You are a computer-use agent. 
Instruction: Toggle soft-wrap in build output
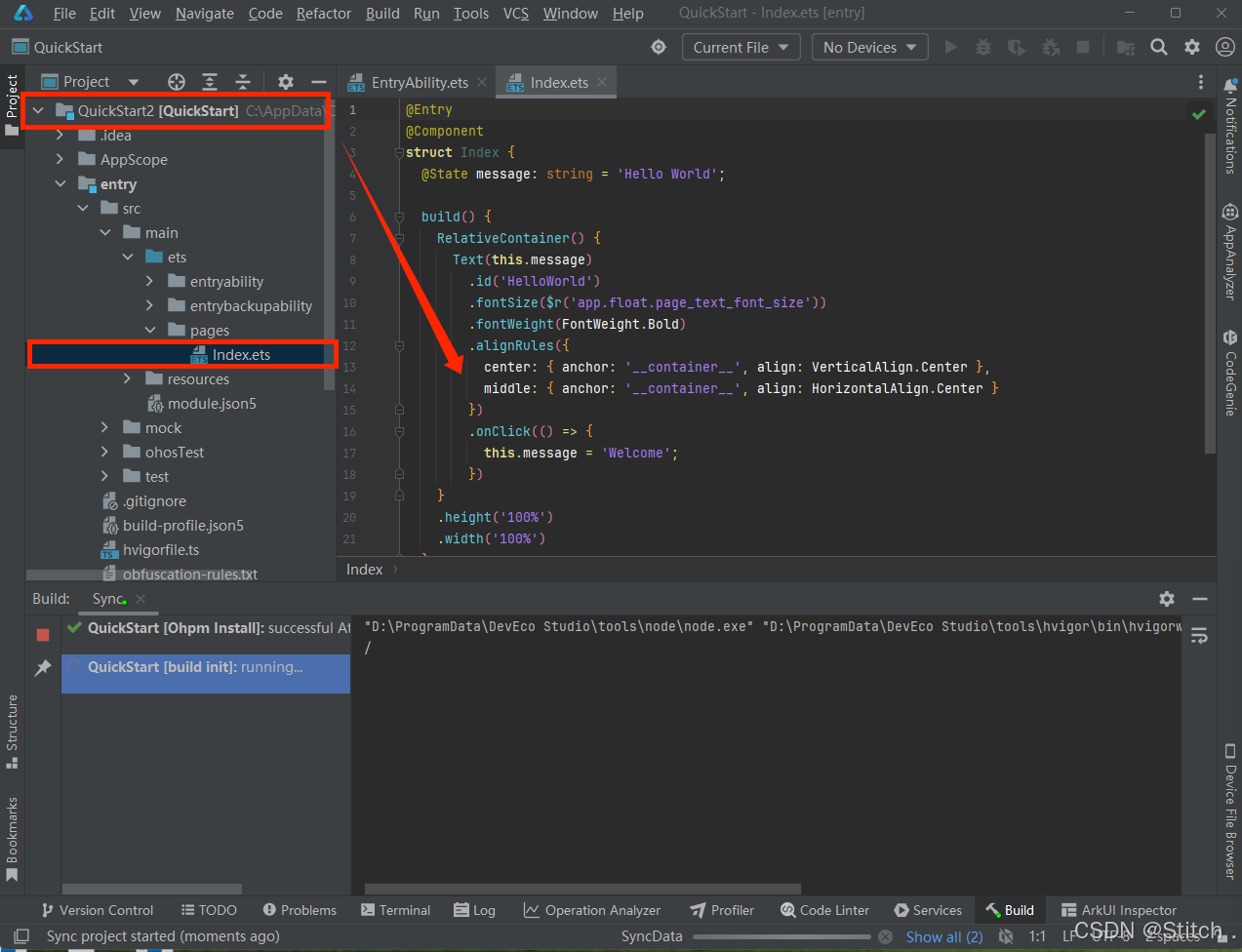coord(1200,636)
